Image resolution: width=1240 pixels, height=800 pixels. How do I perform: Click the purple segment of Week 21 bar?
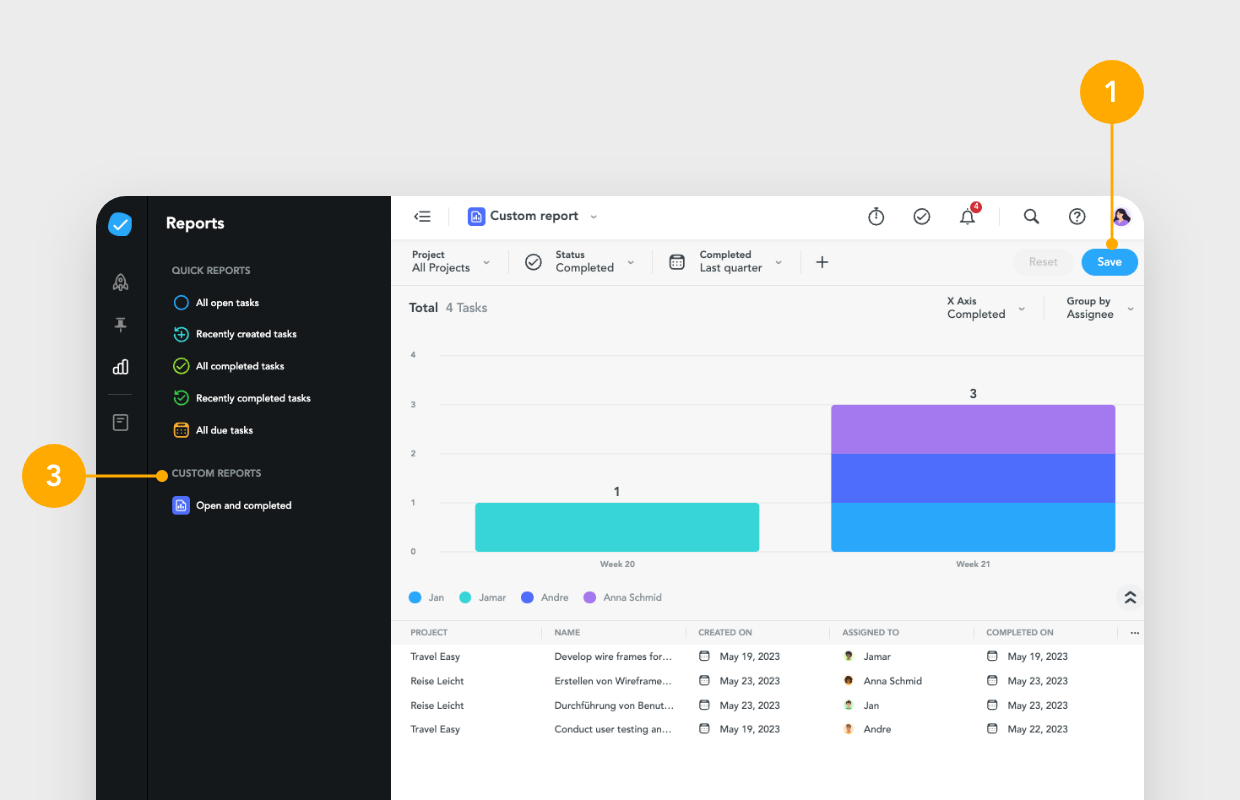(973, 429)
